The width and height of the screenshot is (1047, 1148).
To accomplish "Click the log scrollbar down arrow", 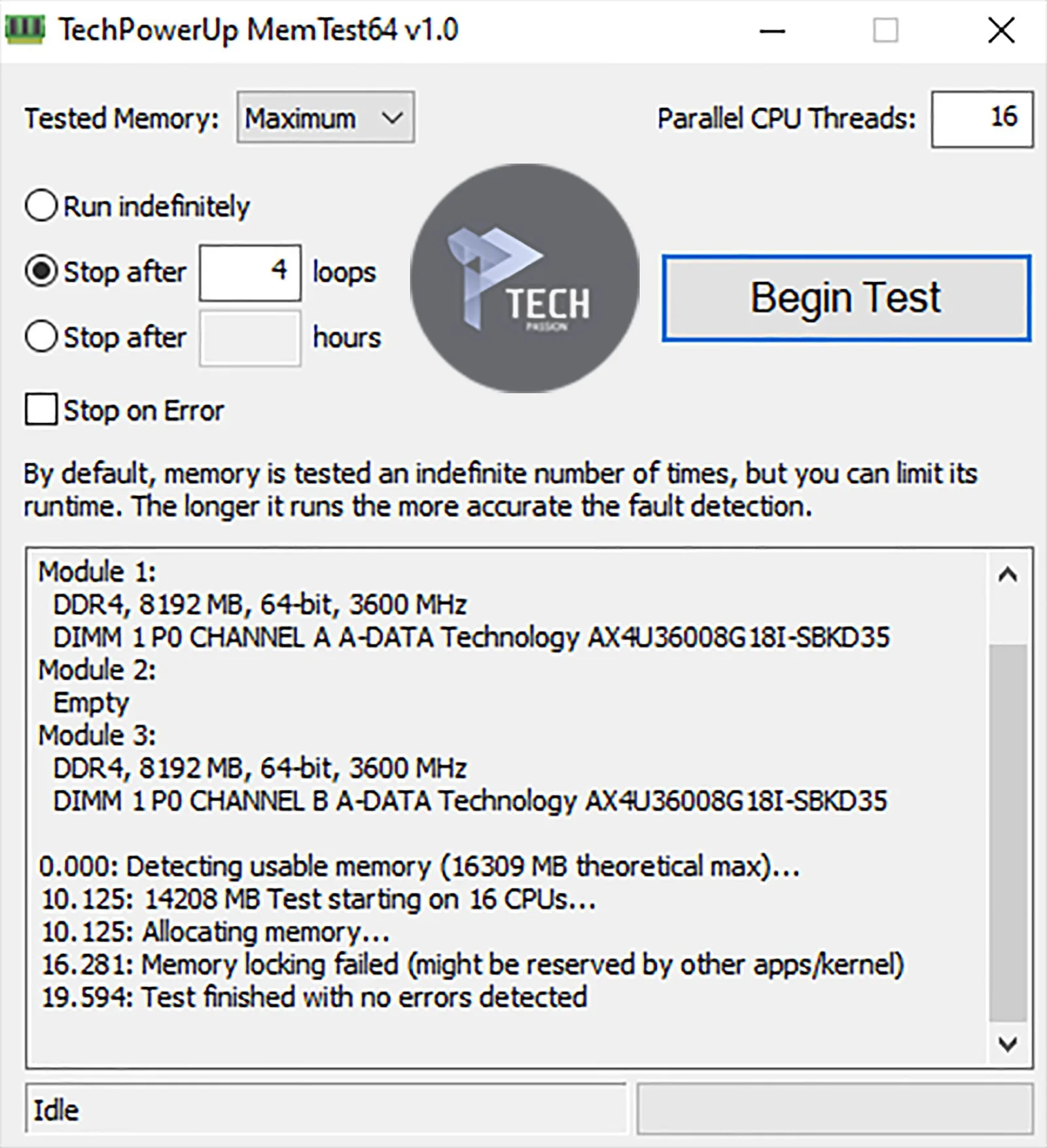I will pos(1008,1043).
